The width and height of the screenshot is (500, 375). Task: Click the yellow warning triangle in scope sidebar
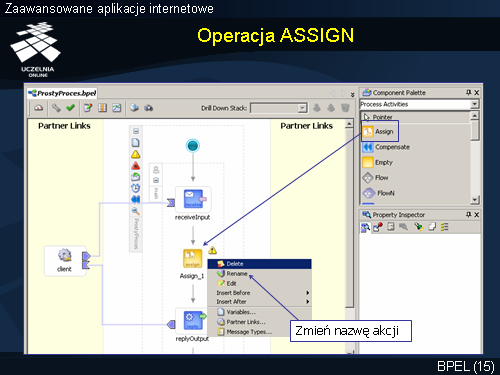coord(135,154)
